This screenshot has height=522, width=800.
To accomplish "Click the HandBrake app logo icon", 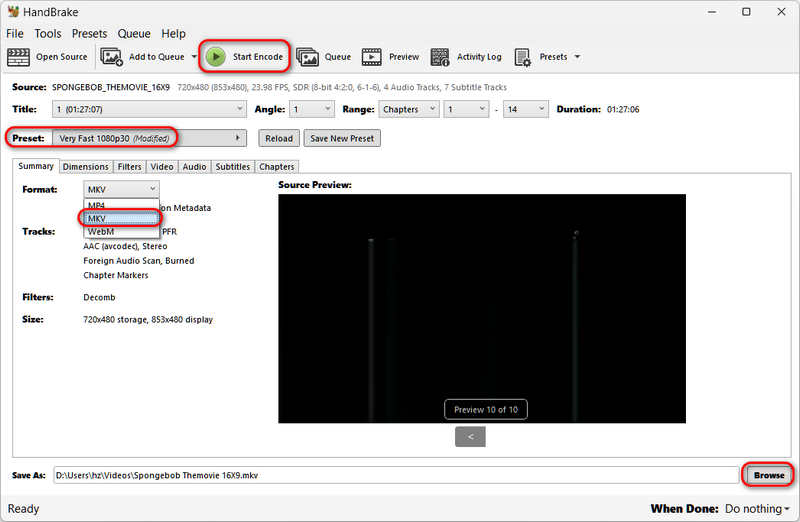I will (13, 11).
